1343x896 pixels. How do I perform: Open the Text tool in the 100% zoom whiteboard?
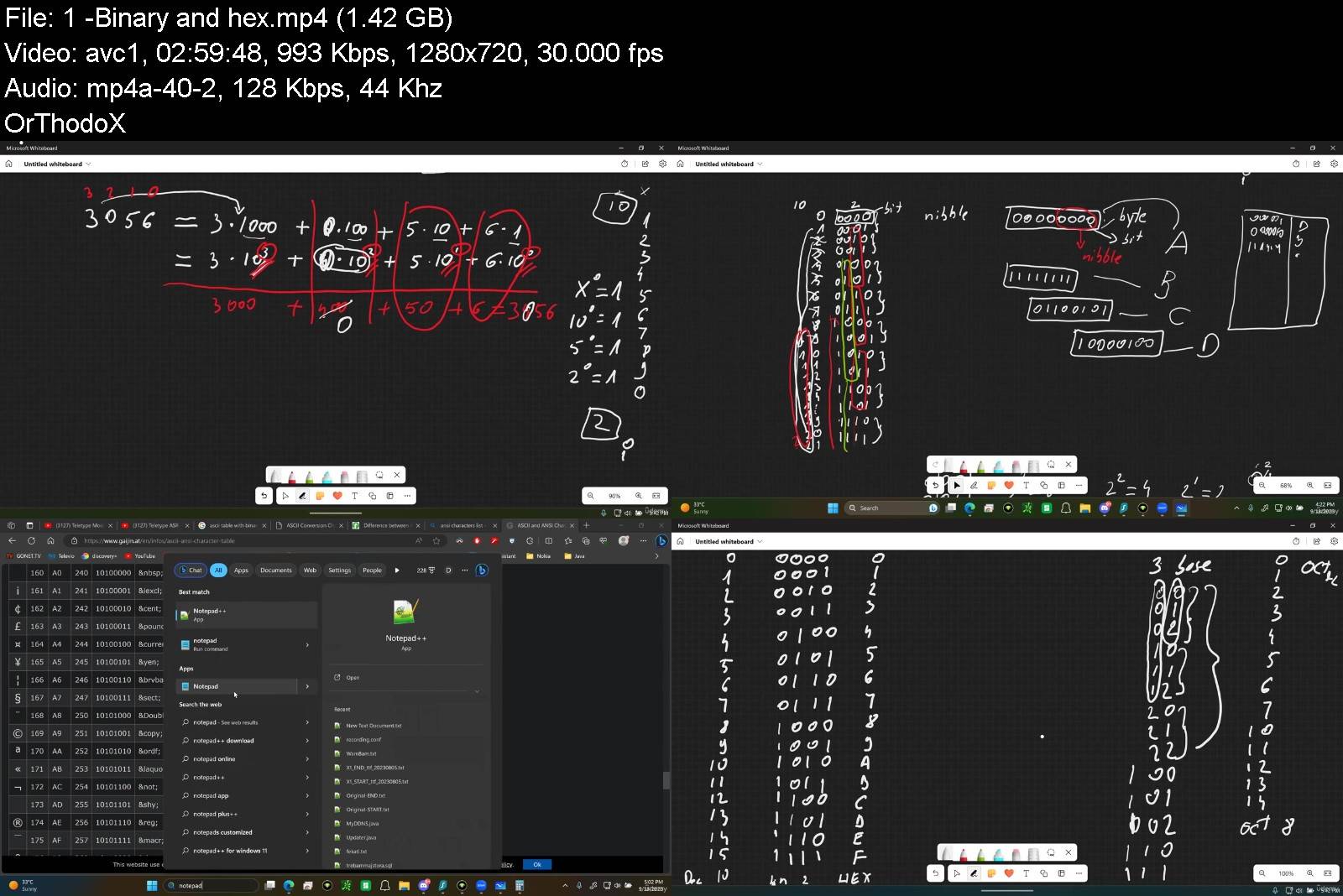point(1026,873)
